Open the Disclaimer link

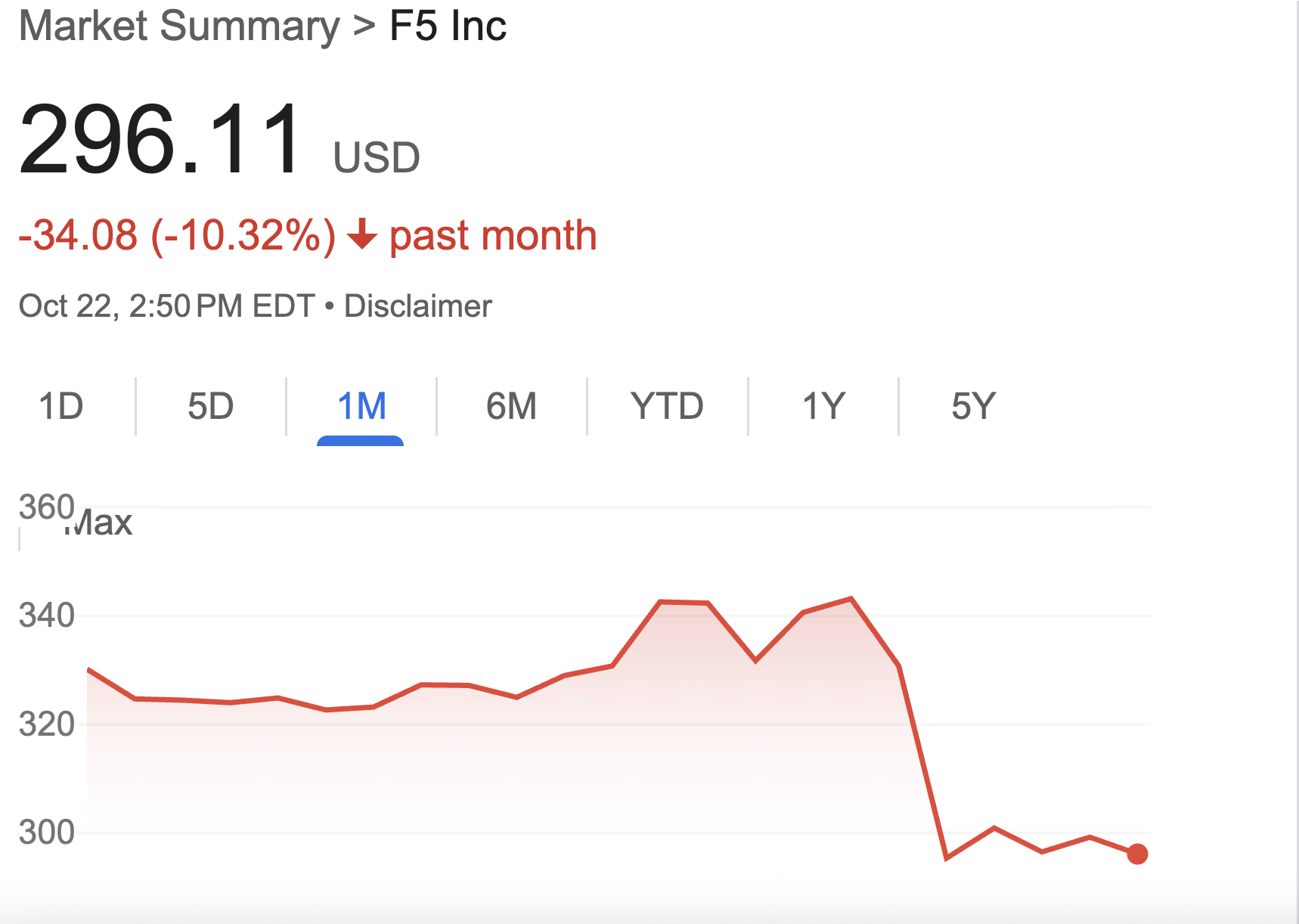[x=417, y=306]
